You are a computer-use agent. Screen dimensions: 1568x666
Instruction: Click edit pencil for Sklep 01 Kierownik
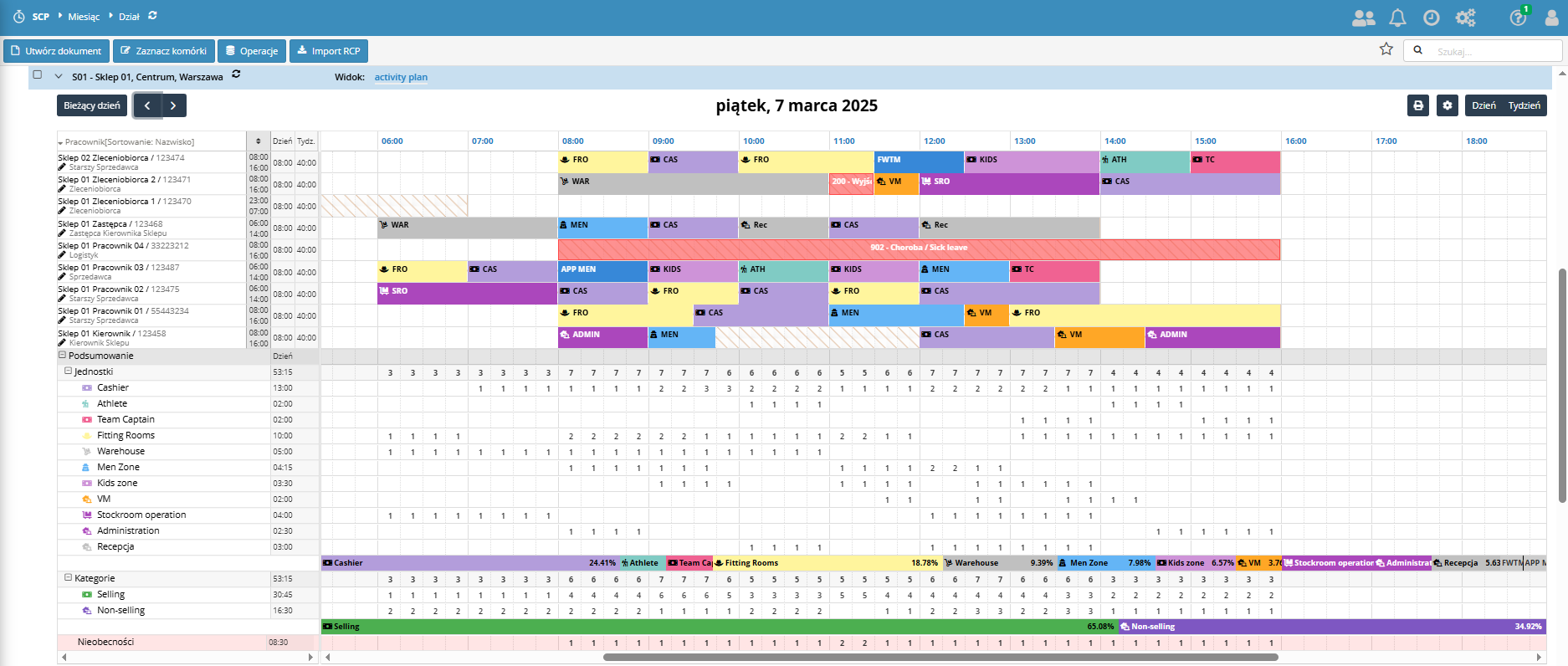tap(62, 343)
